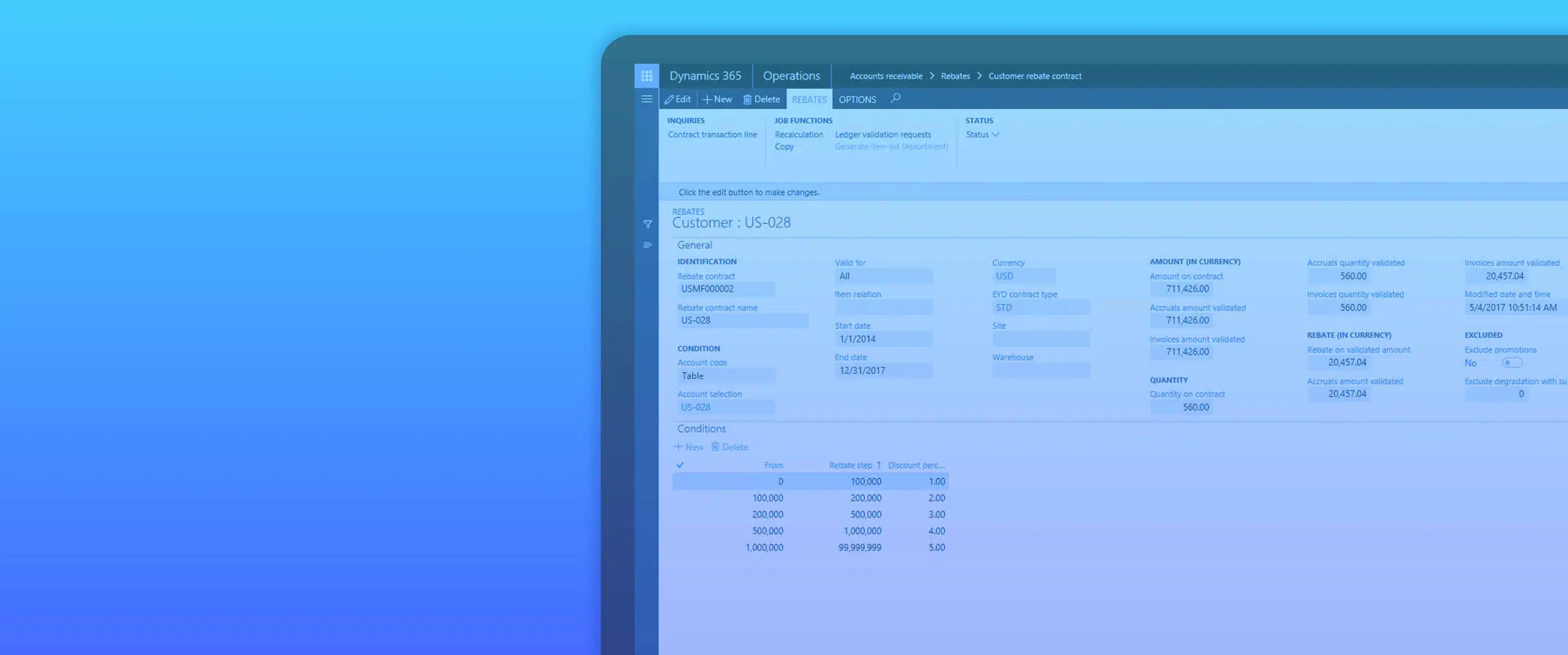
Task: Toggle the Exclude promotions switch
Action: click(x=1511, y=363)
